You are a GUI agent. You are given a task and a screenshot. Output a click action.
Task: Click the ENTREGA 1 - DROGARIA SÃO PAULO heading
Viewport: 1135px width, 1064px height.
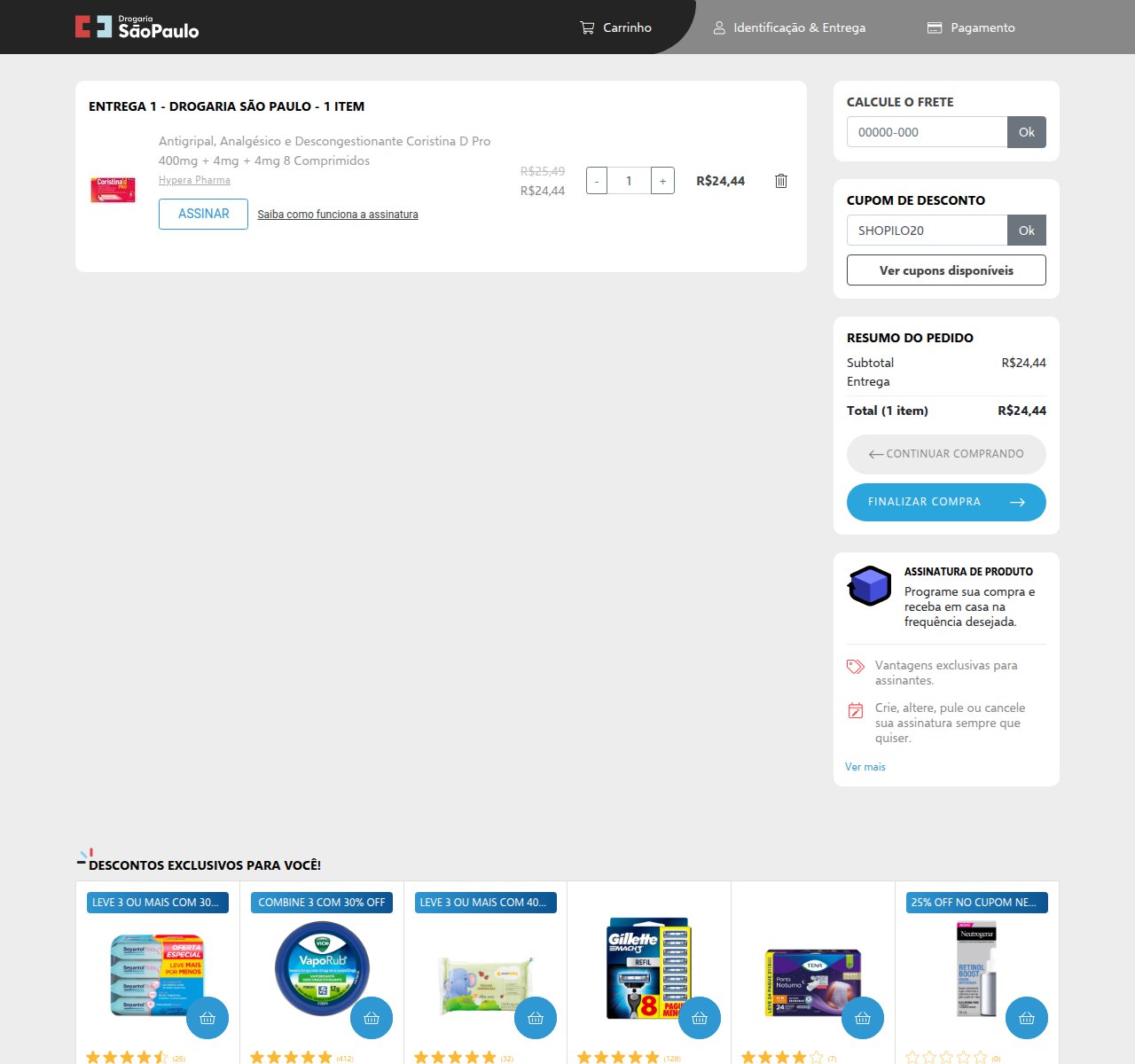pos(227,106)
